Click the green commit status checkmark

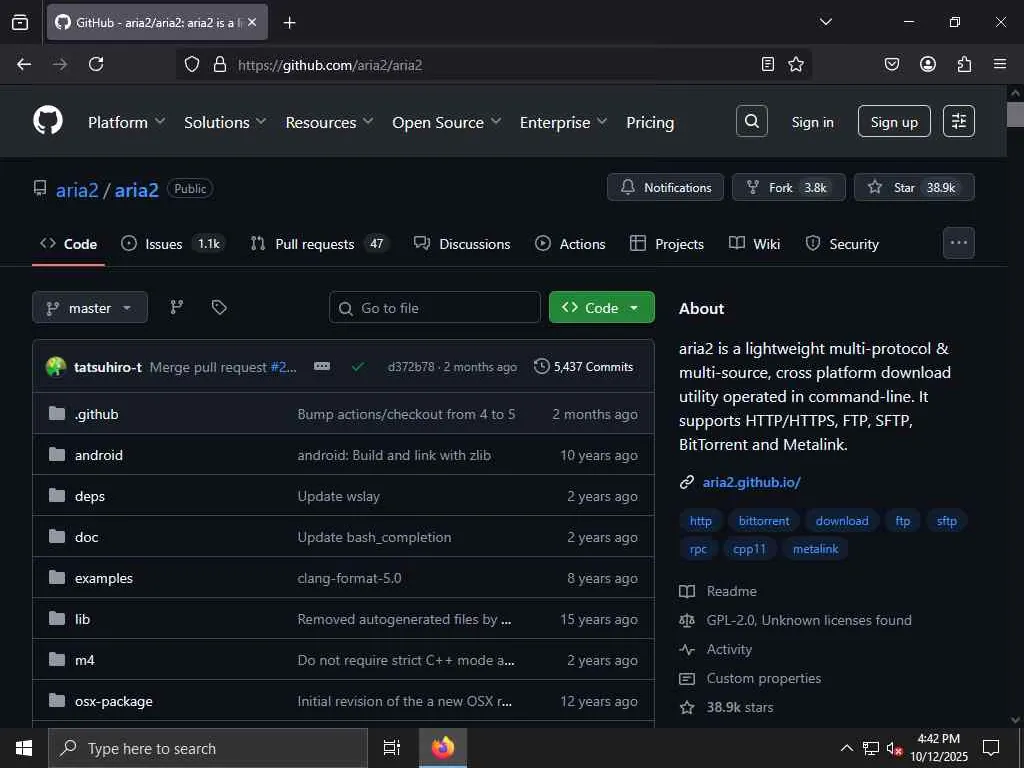coord(357,367)
